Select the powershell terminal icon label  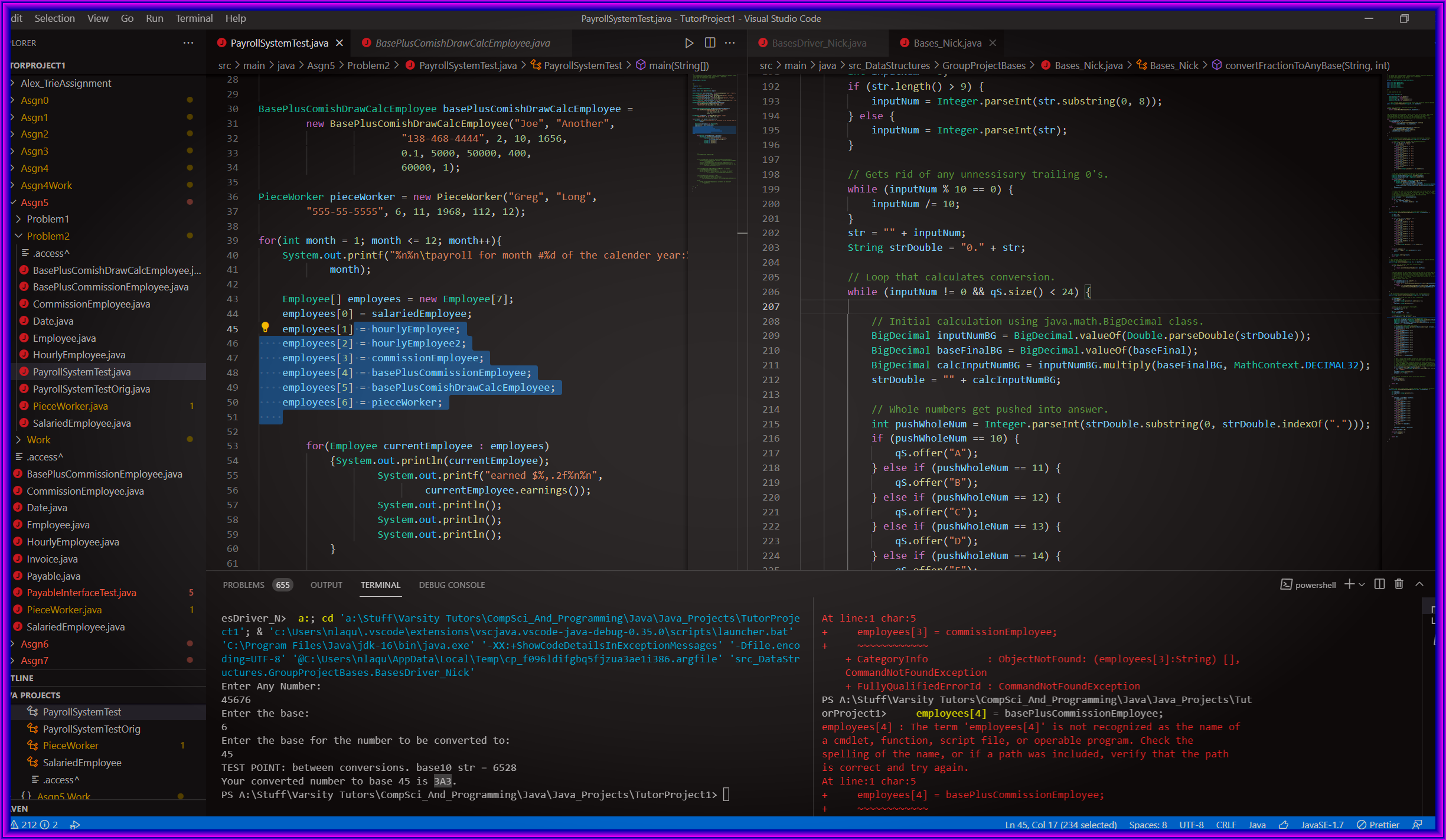click(x=1308, y=585)
